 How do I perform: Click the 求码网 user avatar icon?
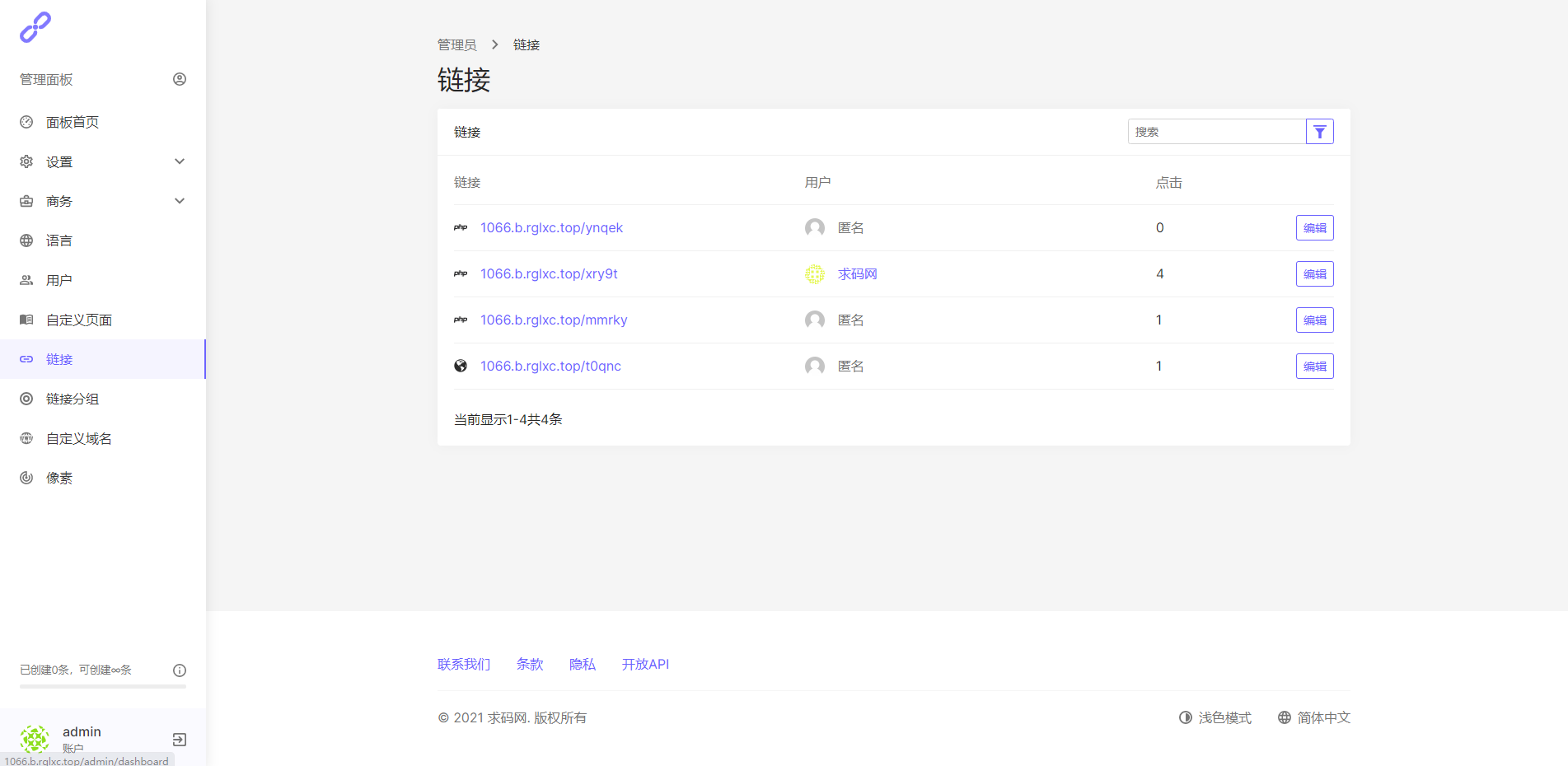[x=815, y=274]
